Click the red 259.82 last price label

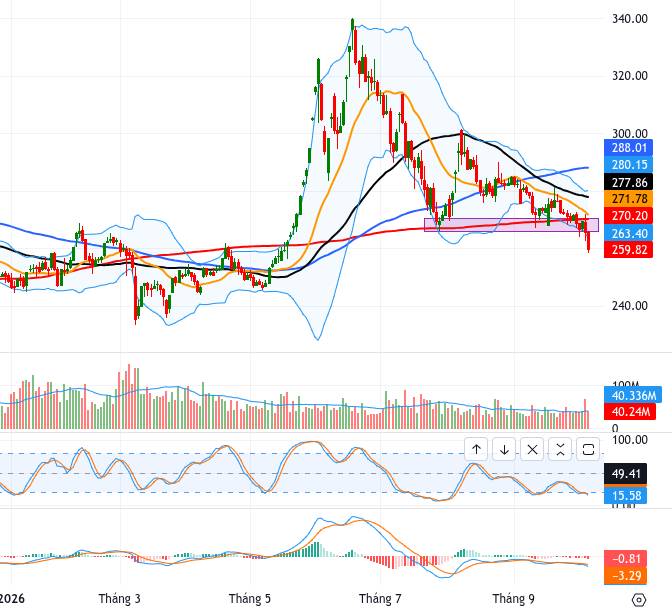(x=628, y=249)
